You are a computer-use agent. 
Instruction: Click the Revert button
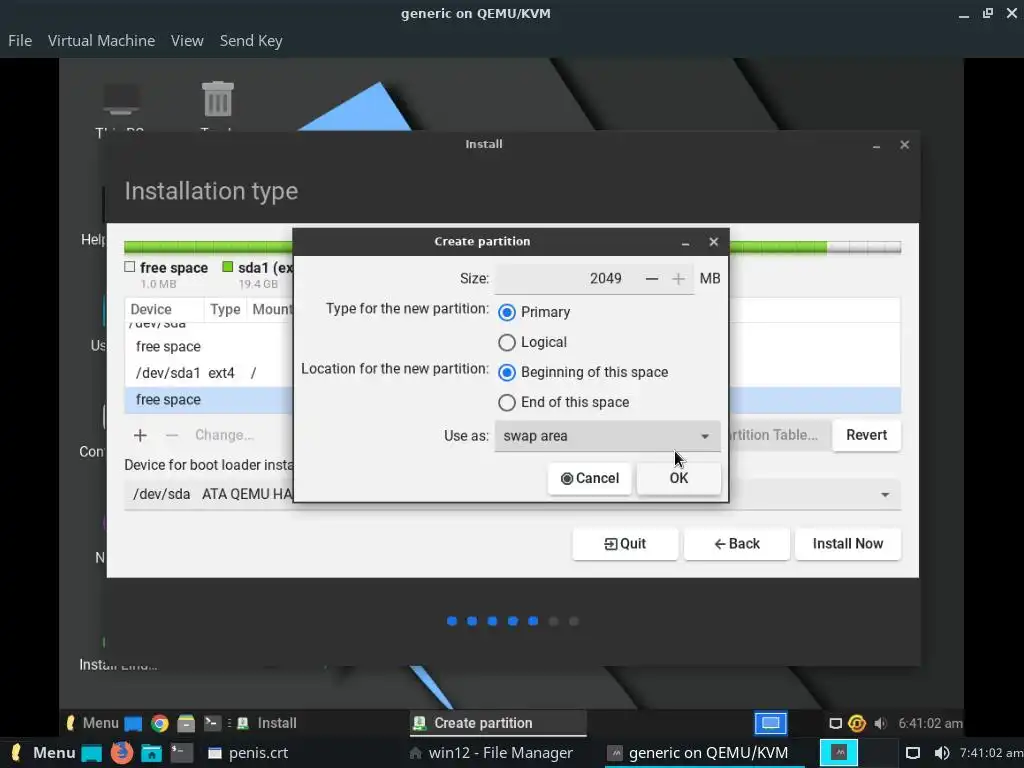(x=867, y=435)
